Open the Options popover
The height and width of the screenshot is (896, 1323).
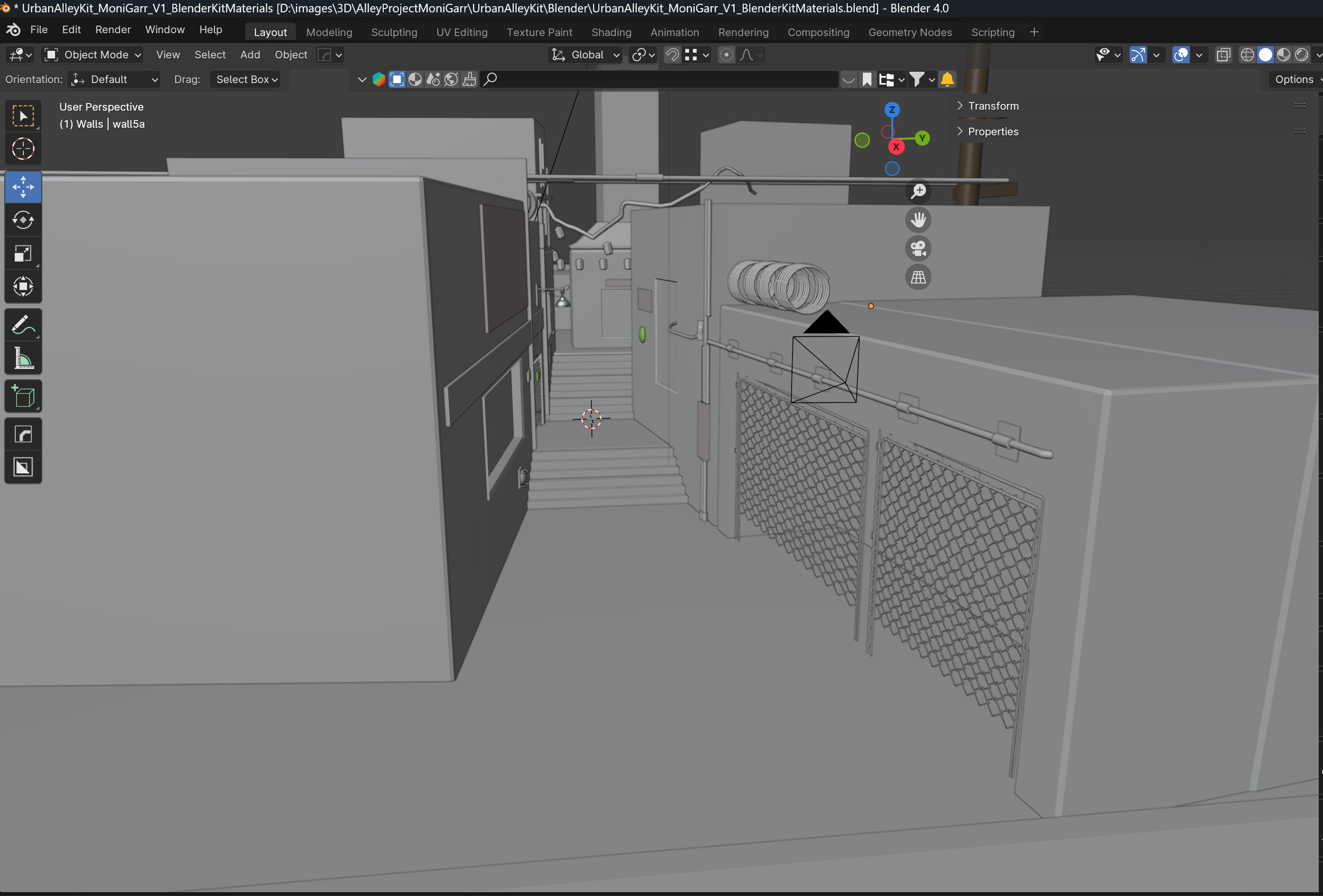(x=1295, y=79)
